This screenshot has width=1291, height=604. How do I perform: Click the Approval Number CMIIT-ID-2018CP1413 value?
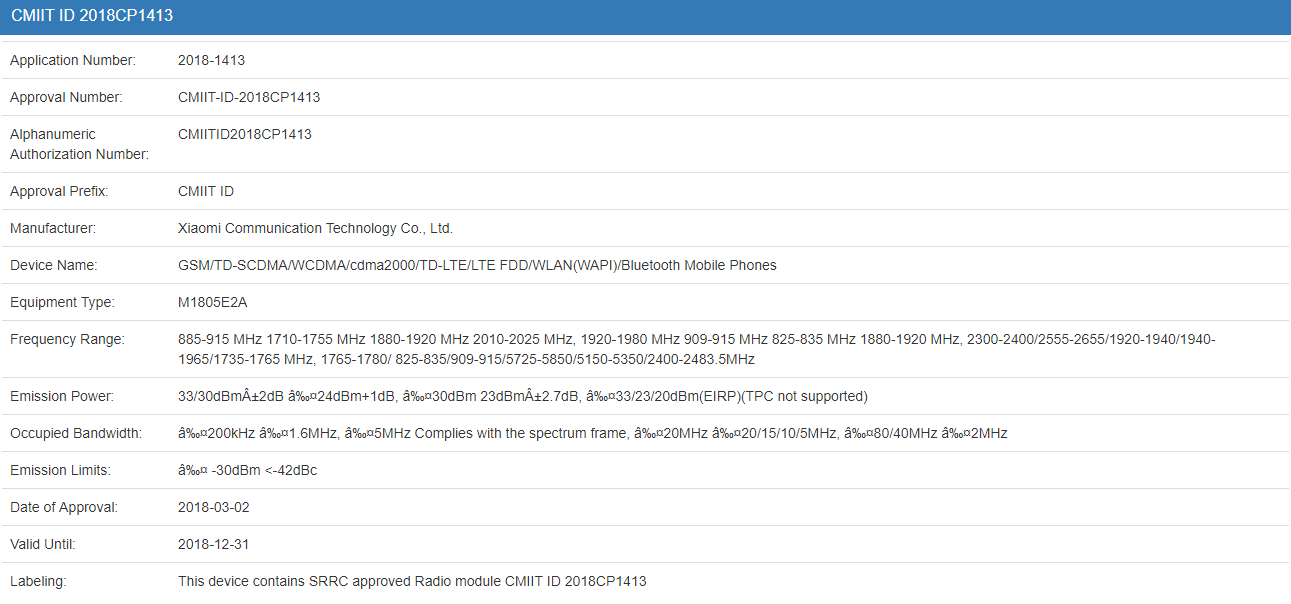[249, 97]
